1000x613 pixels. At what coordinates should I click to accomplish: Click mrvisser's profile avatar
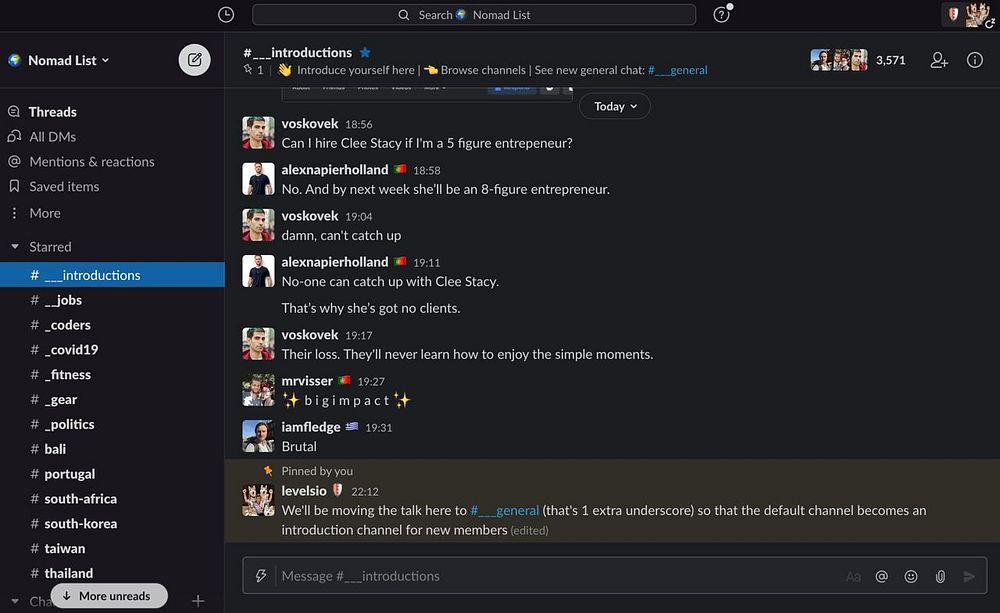point(258,390)
